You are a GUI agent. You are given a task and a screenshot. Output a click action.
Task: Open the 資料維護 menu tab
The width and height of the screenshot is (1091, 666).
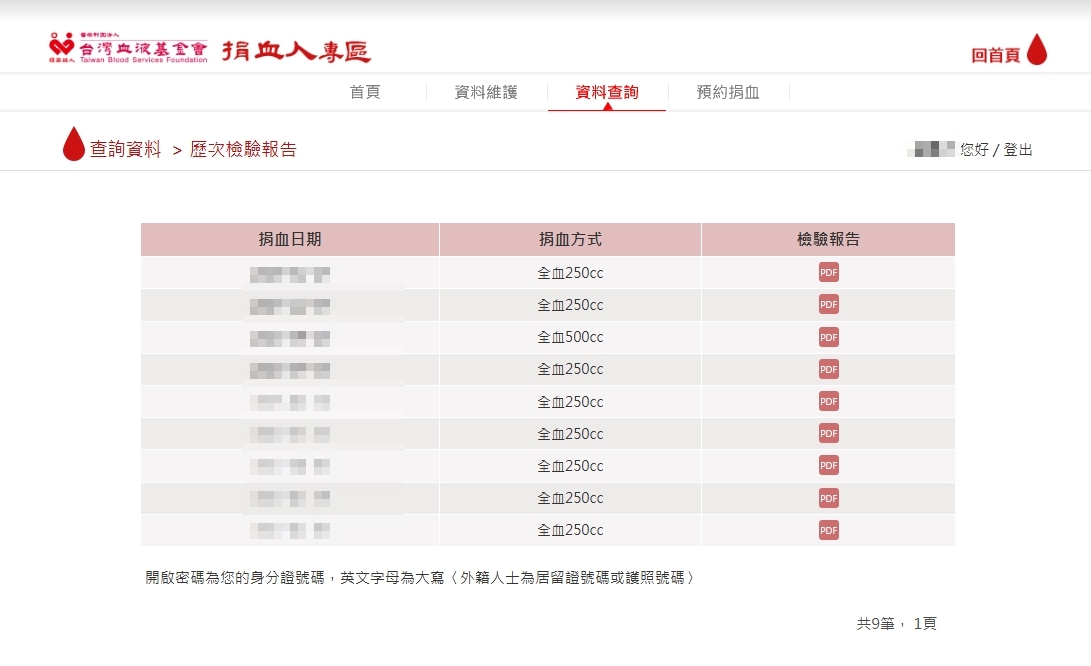pyautogui.click(x=486, y=92)
